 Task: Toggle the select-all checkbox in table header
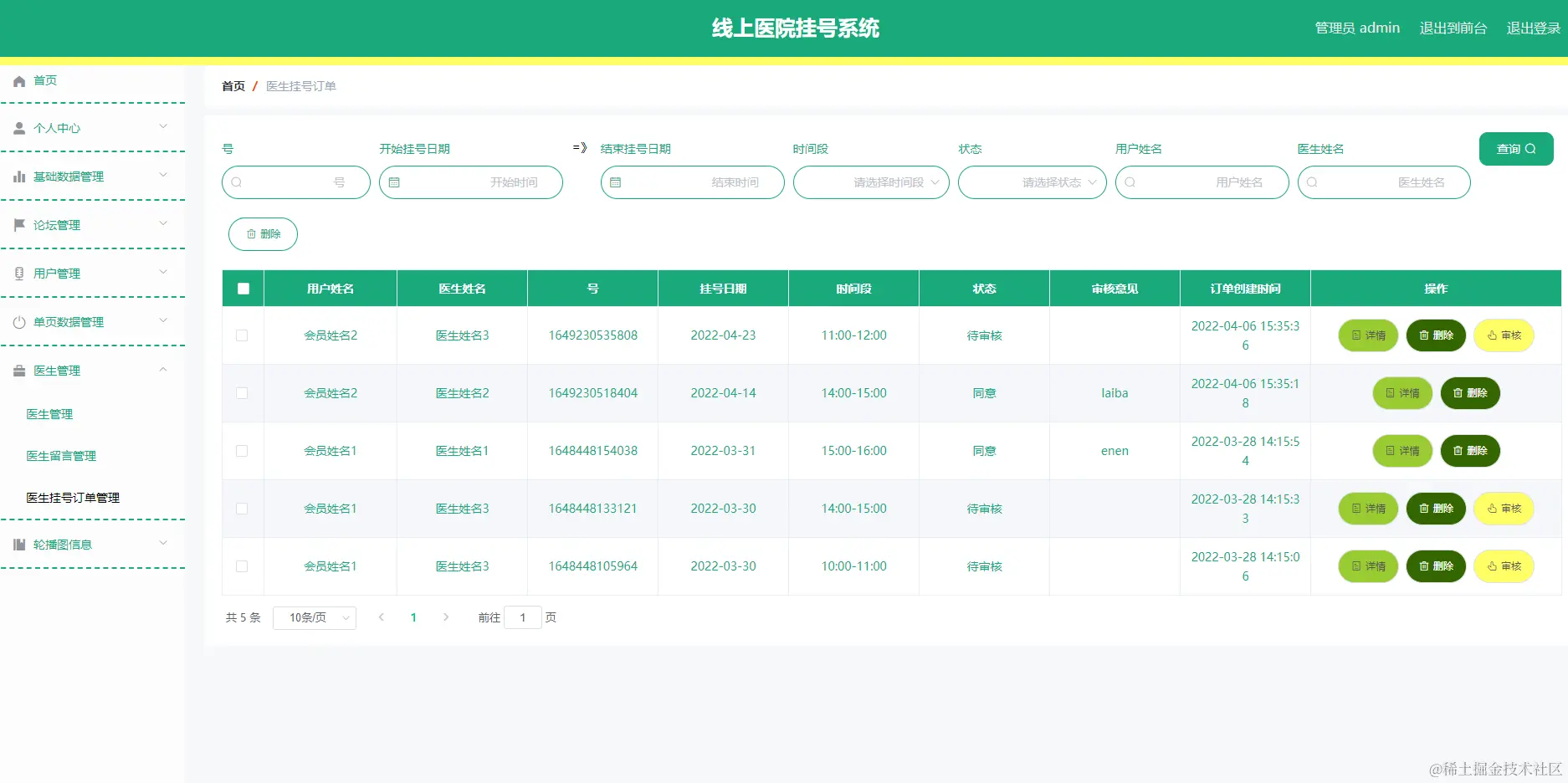(243, 288)
